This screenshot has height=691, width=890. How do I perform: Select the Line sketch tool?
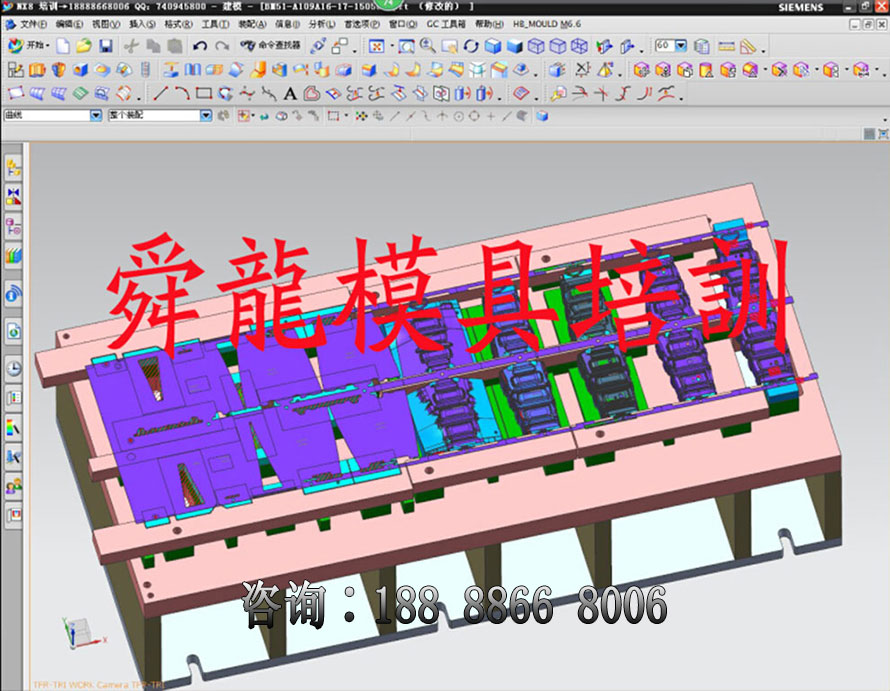[161, 93]
